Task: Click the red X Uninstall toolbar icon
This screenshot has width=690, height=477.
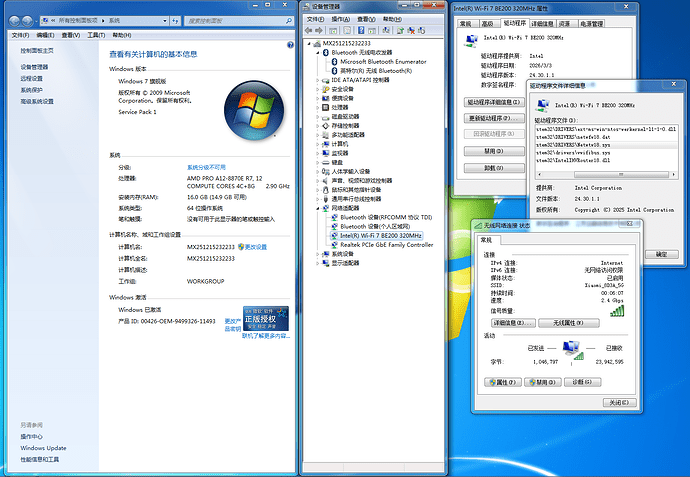Action: (411, 30)
